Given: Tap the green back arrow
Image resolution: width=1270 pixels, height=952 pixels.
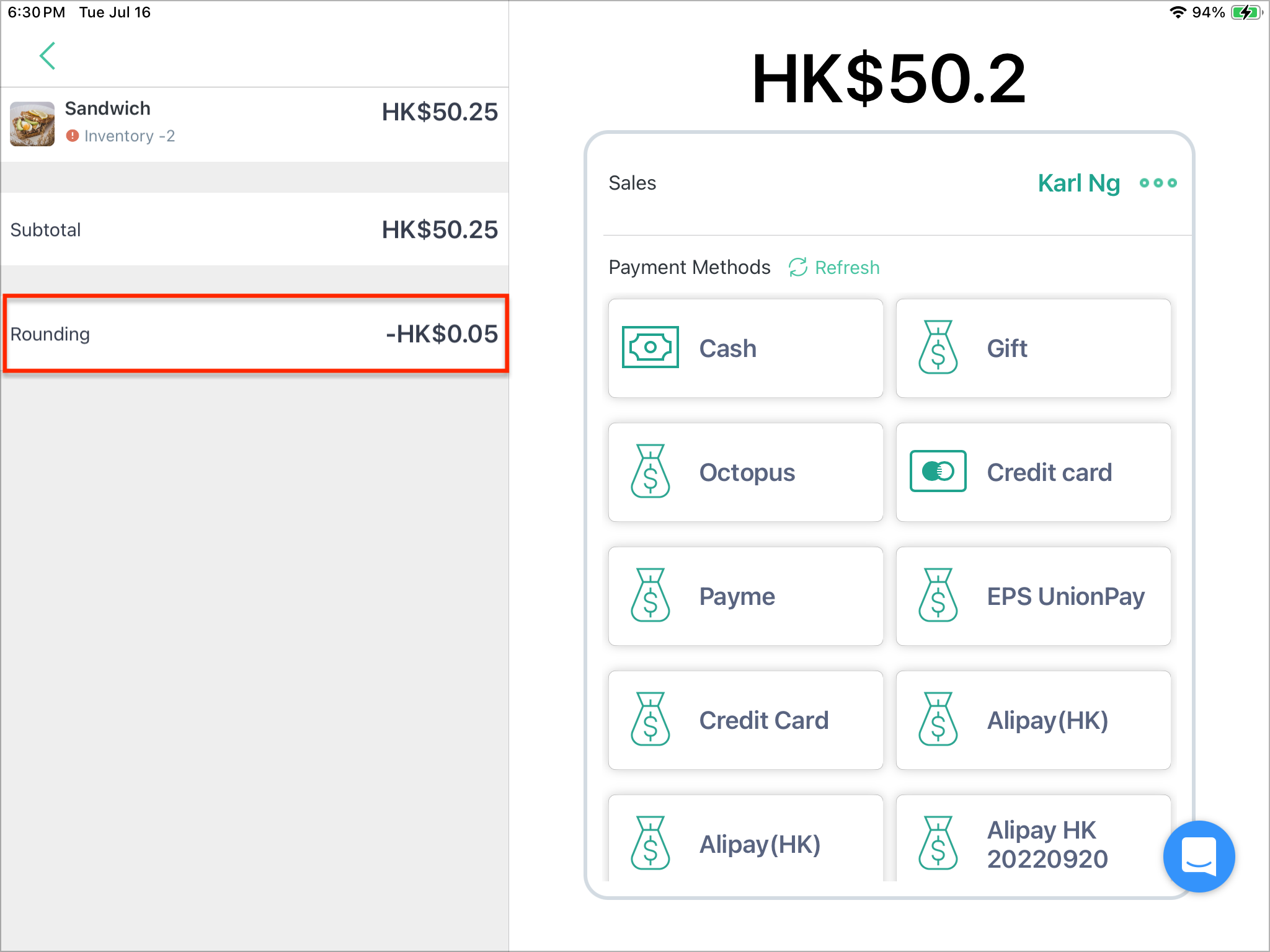Looking at the screenshot, I should 48,56.
